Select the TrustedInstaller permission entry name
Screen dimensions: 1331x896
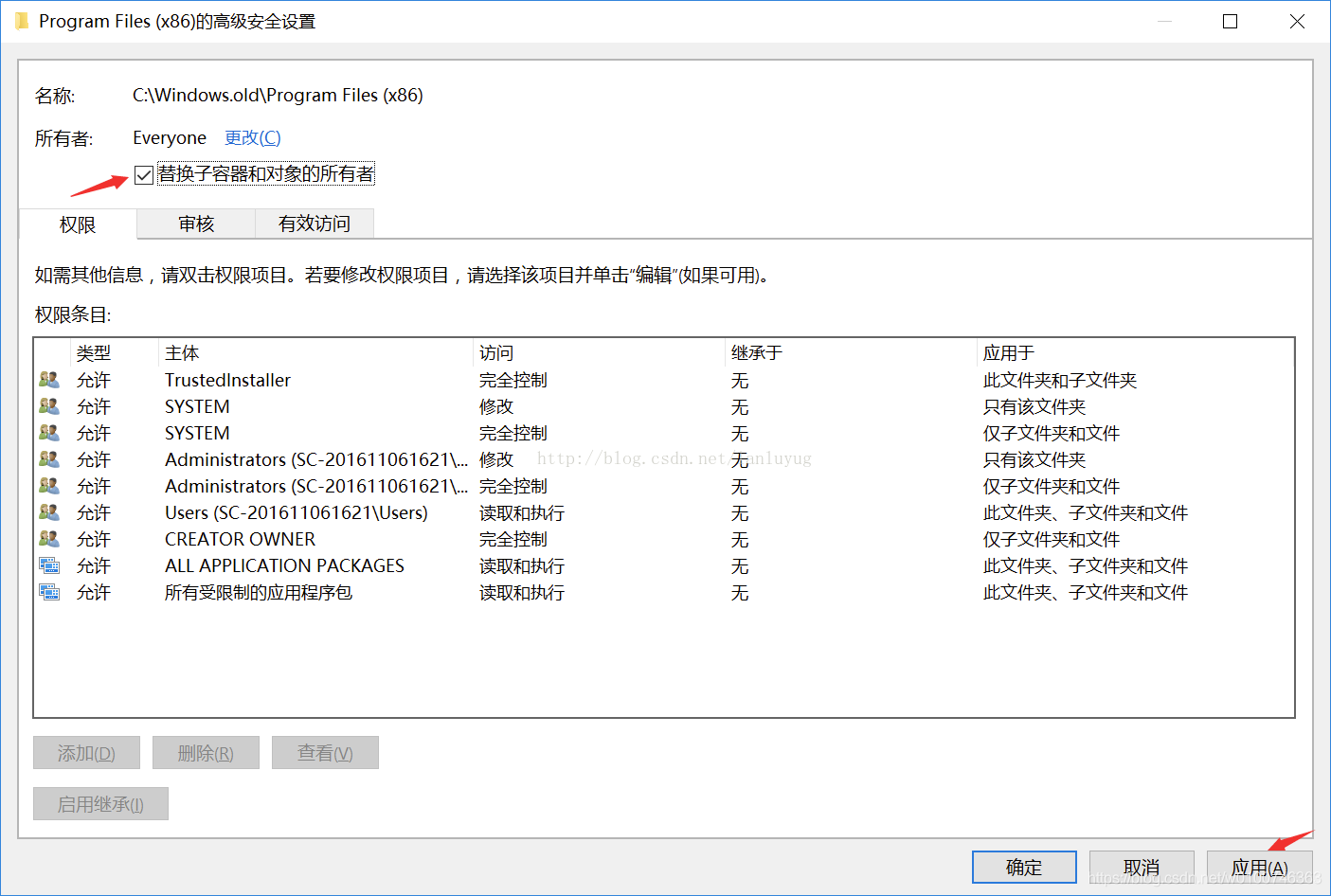pos(227,380)
